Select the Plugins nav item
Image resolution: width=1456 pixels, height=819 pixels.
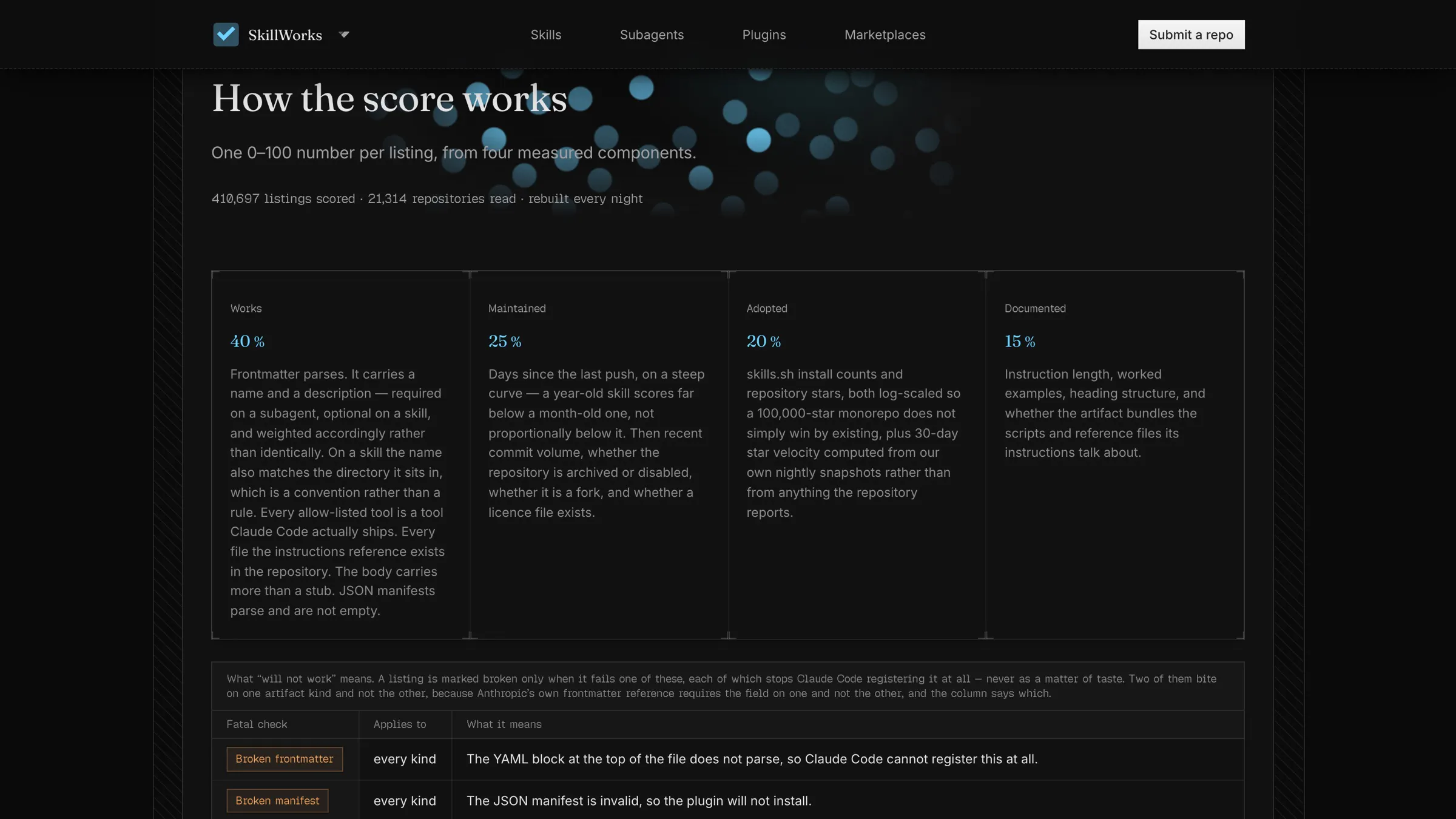[764, 35]
